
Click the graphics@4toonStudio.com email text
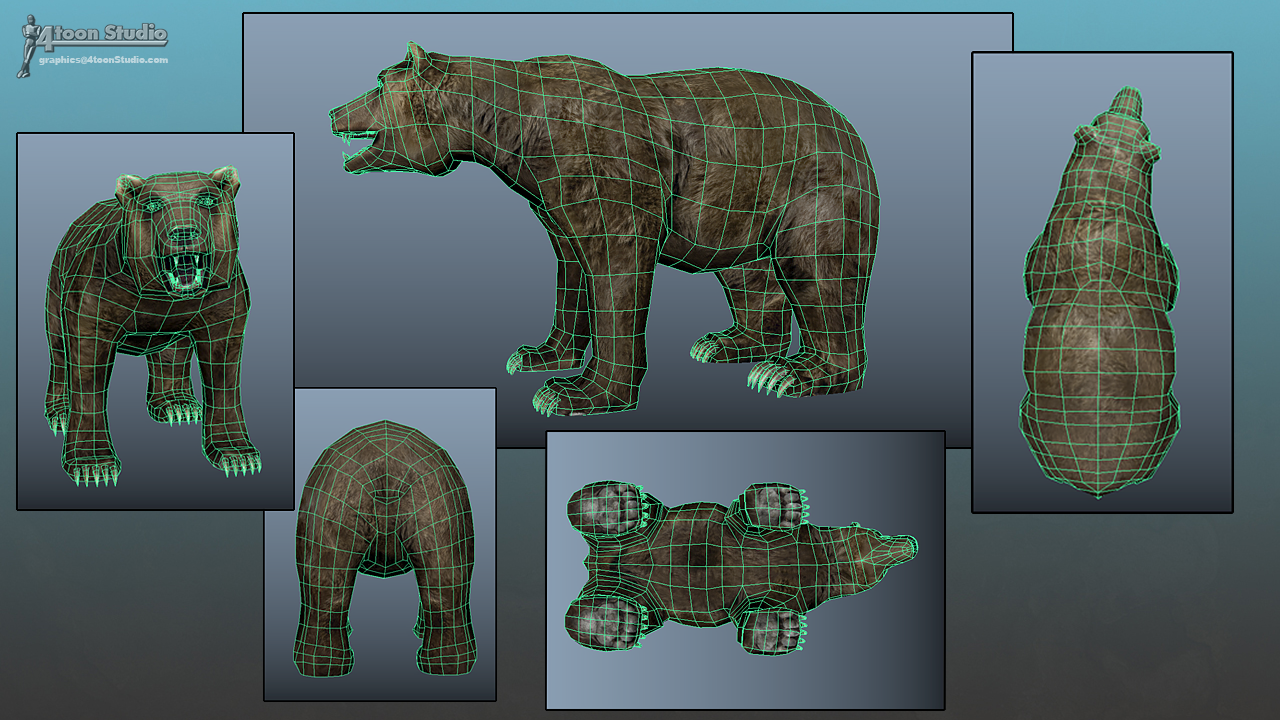[x=104, y=60]
